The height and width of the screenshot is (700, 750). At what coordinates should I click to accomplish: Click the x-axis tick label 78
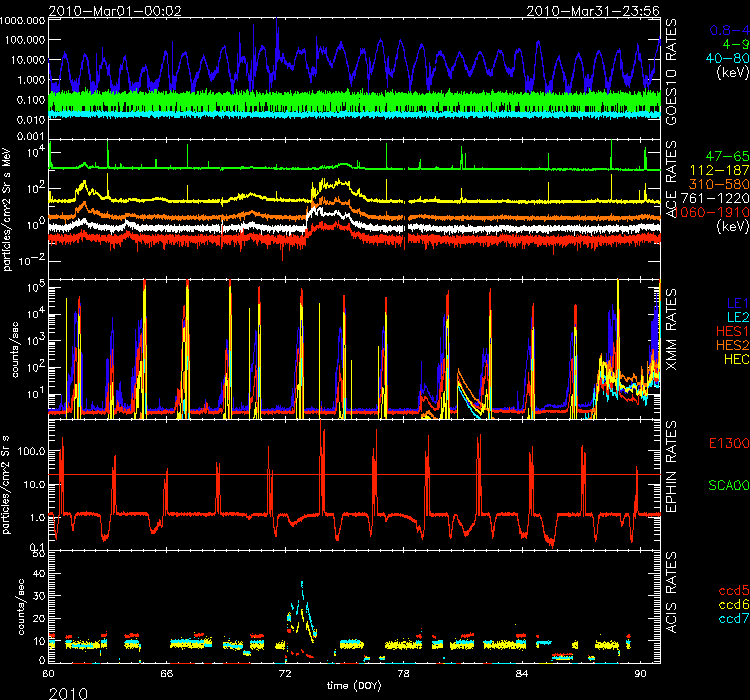pyautogui.click(x=403, y=674)
